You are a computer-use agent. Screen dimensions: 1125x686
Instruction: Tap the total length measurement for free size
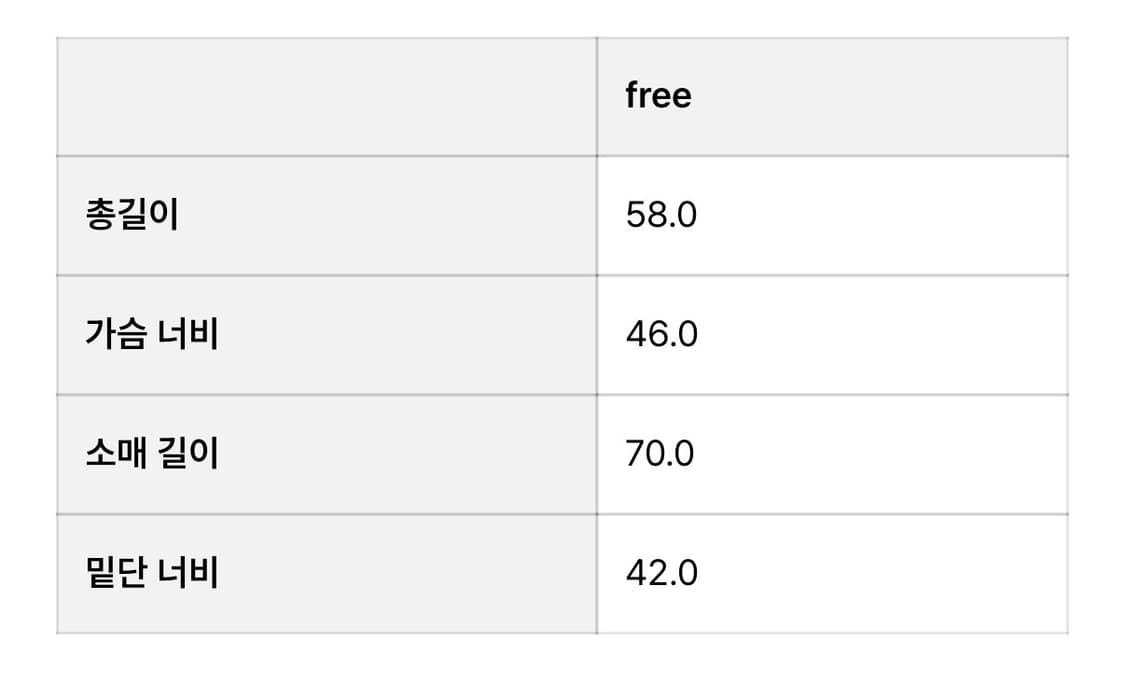tap(661, 215)
